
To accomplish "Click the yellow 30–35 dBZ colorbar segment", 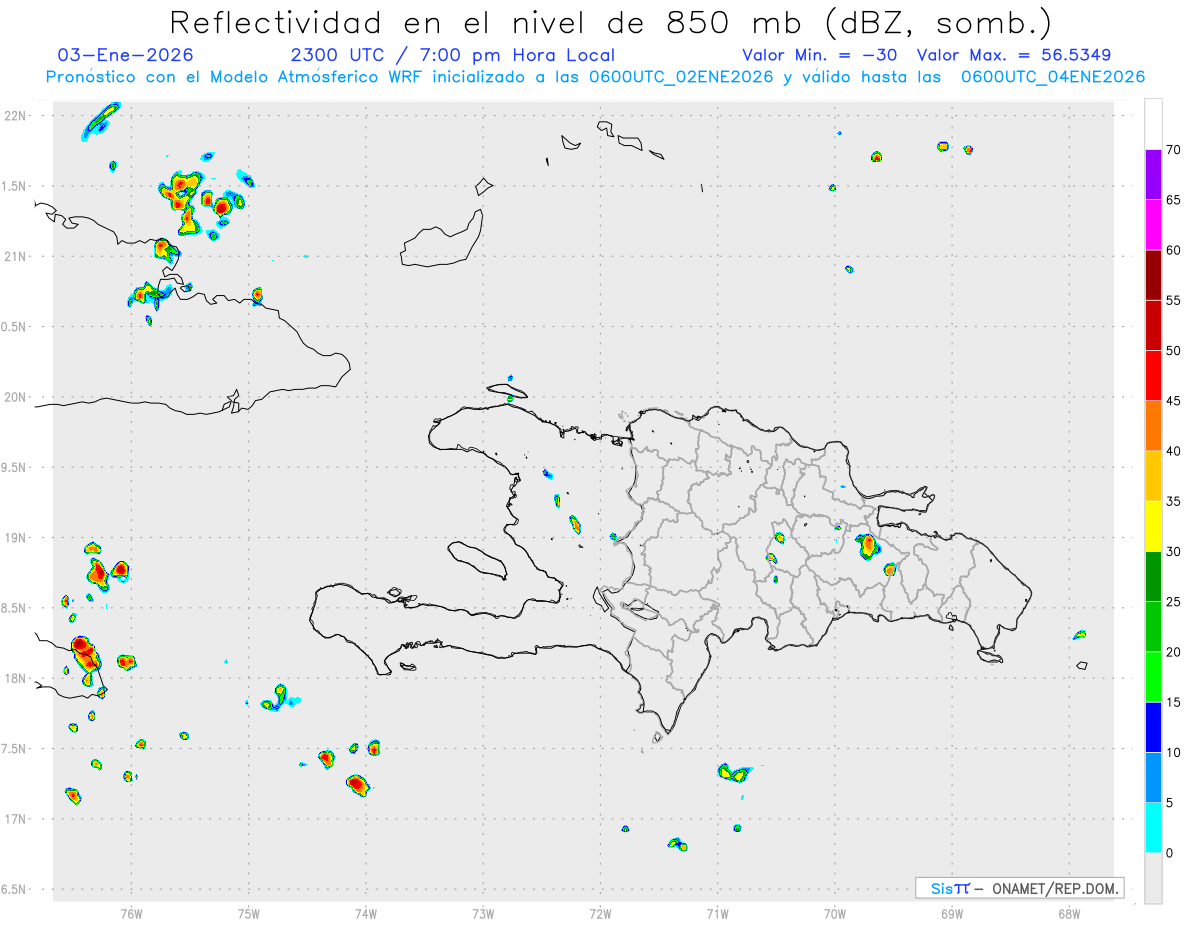I will click(1153, 526).
